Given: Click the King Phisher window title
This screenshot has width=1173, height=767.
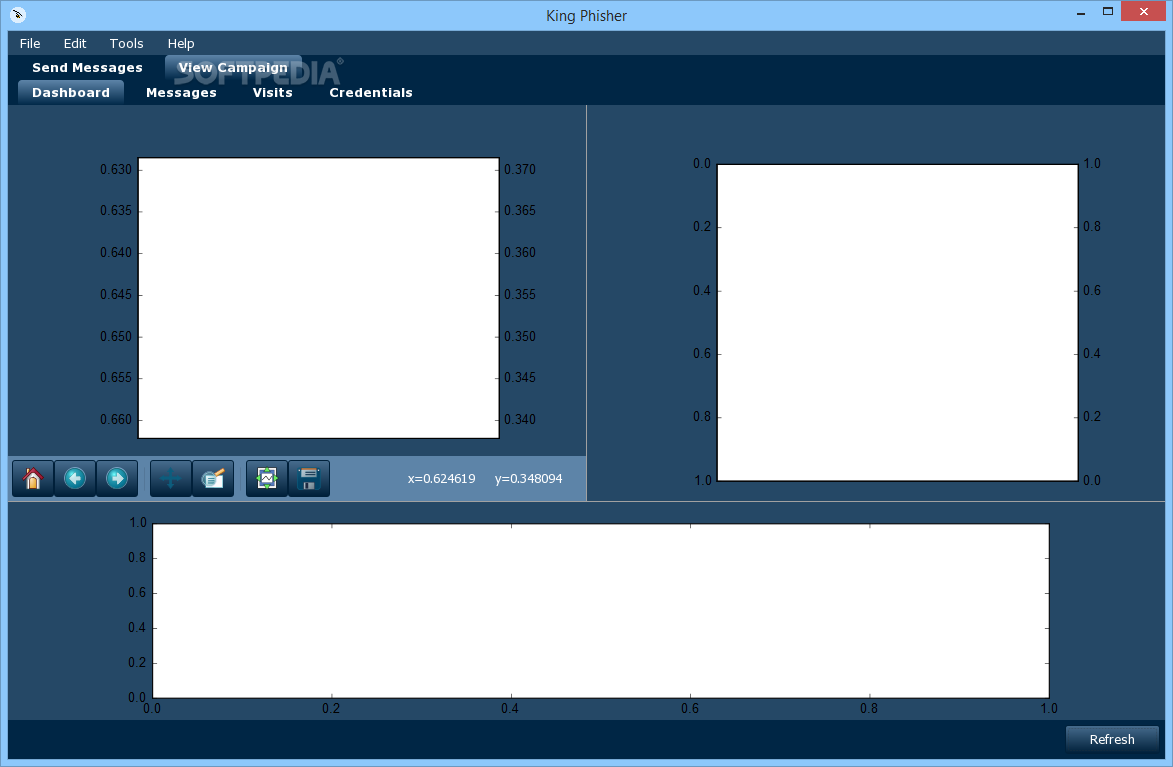Looking at the screenshot, I should (586, 16).
